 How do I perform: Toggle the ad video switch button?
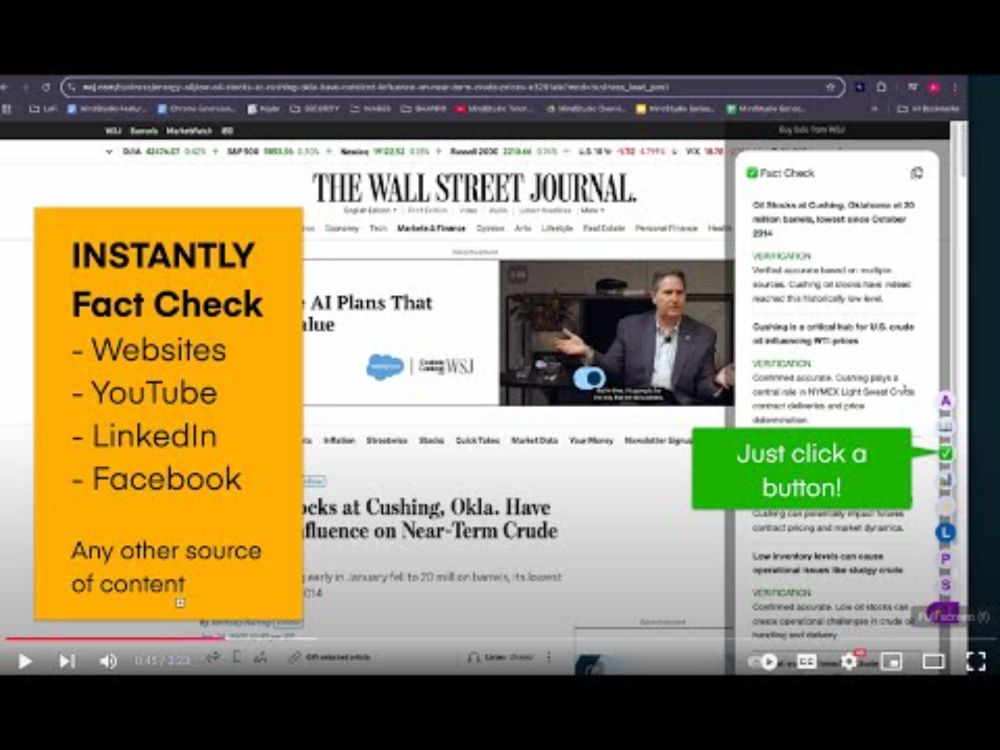(589, 378)
